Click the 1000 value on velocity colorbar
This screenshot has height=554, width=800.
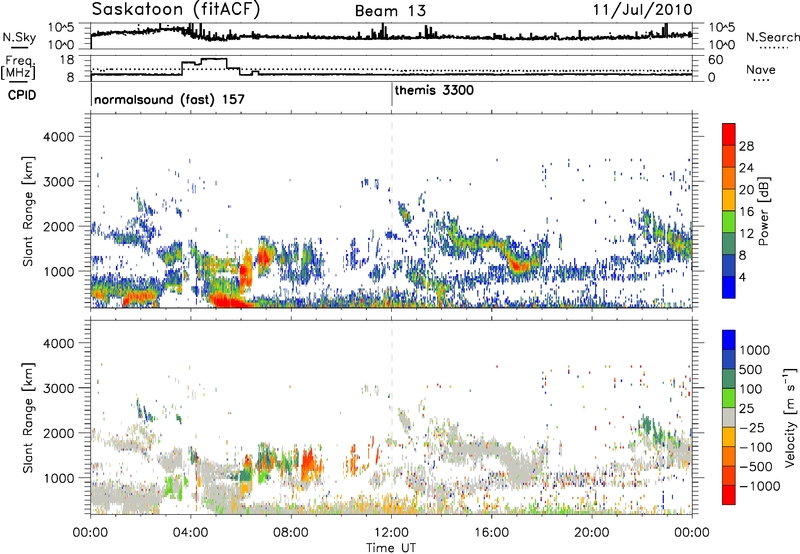754,350
